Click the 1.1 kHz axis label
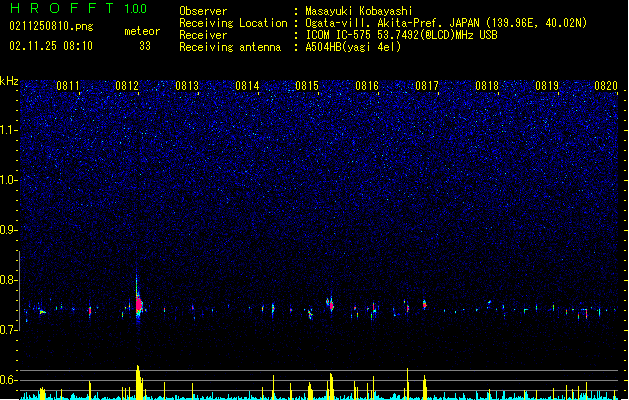This screenshot has width=629, height=400. pyautogui.click(x=9, y=130)
